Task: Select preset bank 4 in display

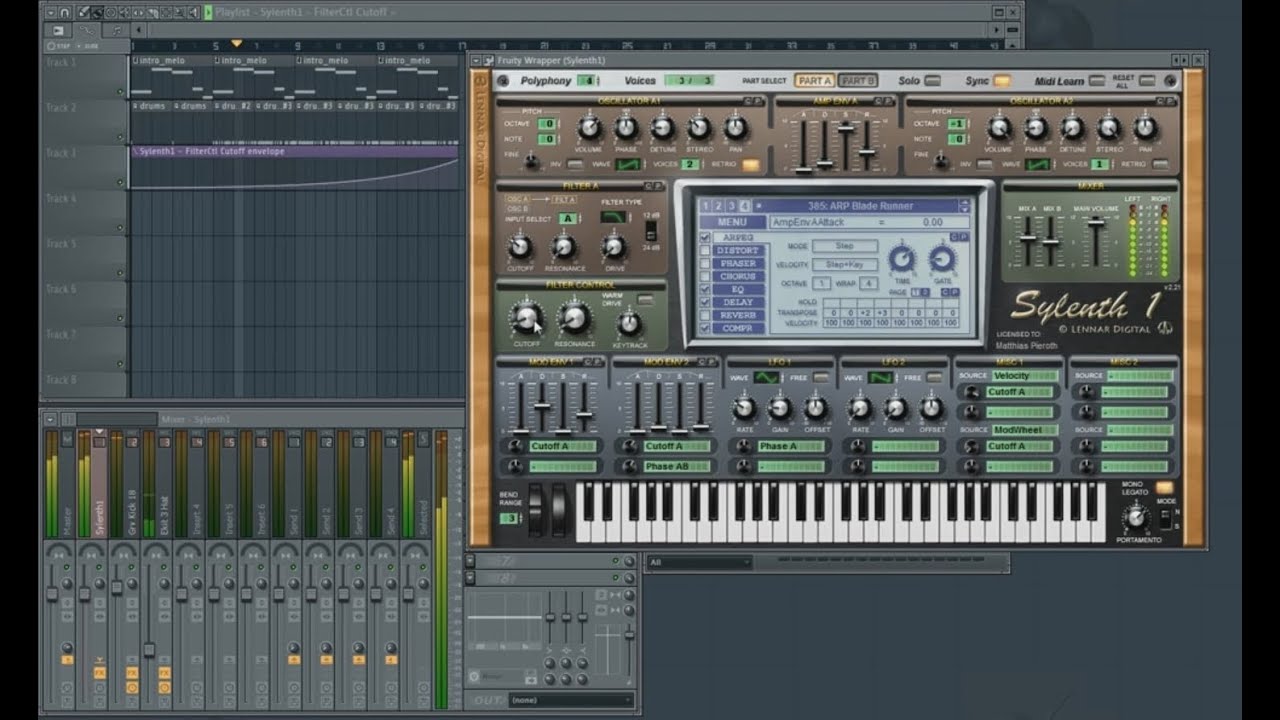Action: (x=744, y=206)
